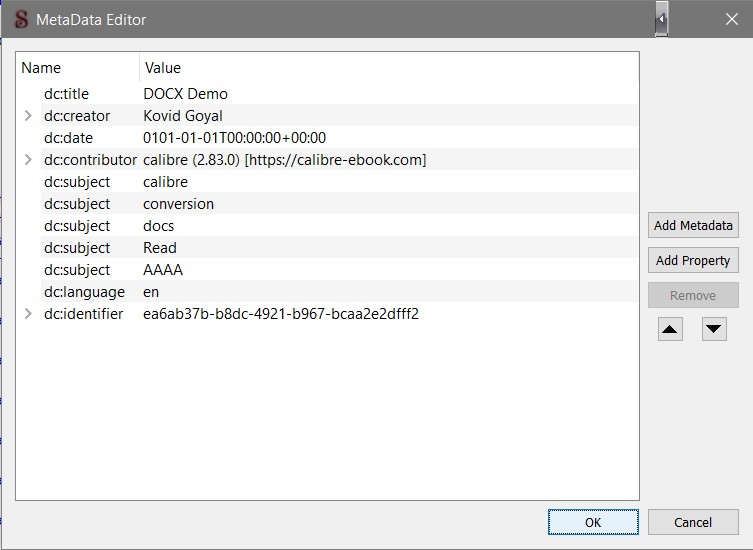Select the dc:title row
This screenshot has height=550, width=753.
(66, 94)
